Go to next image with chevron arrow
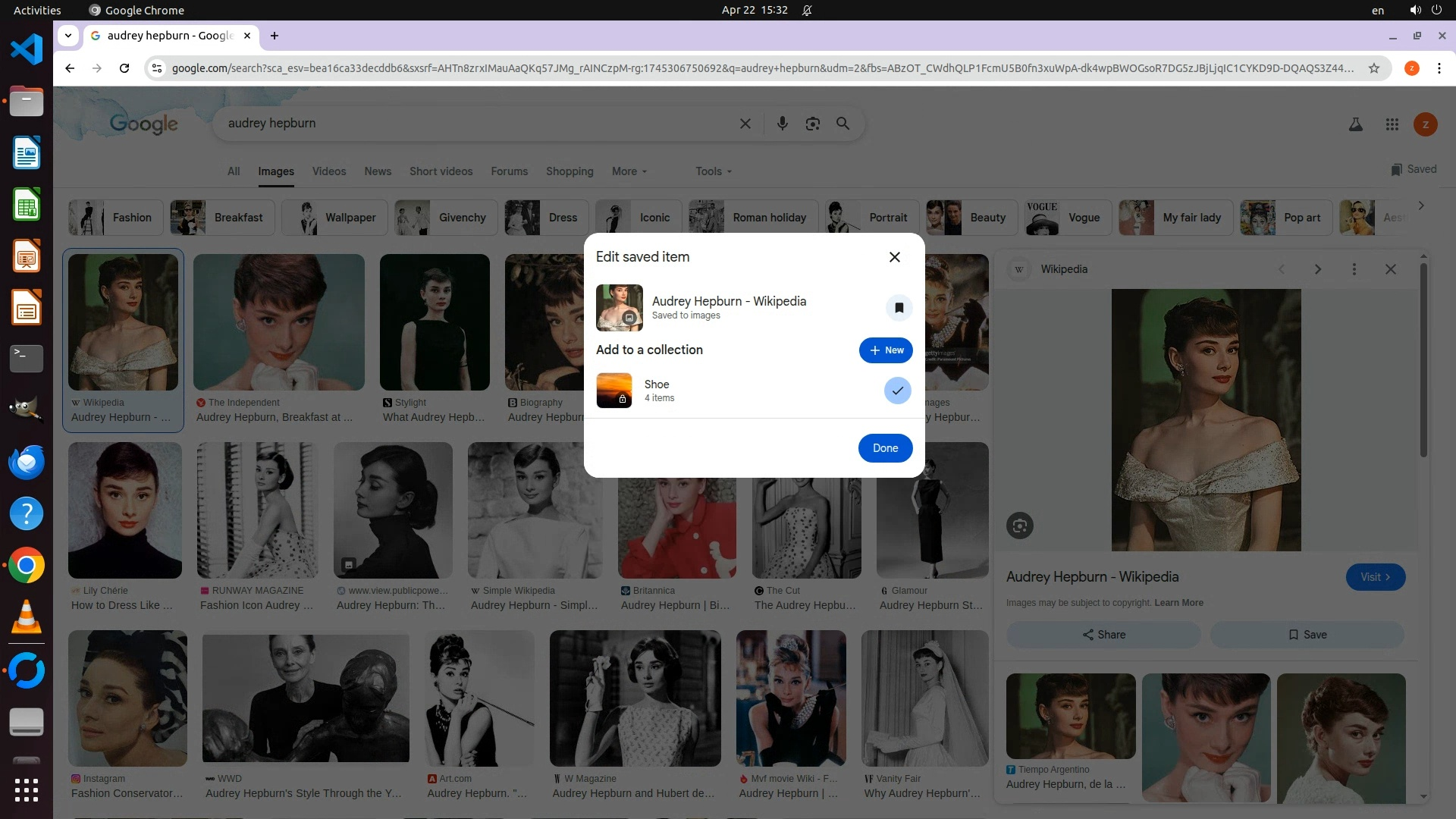Image resolution: width=1456 pixels, height=819 pixels. [x=1317, y=269]
